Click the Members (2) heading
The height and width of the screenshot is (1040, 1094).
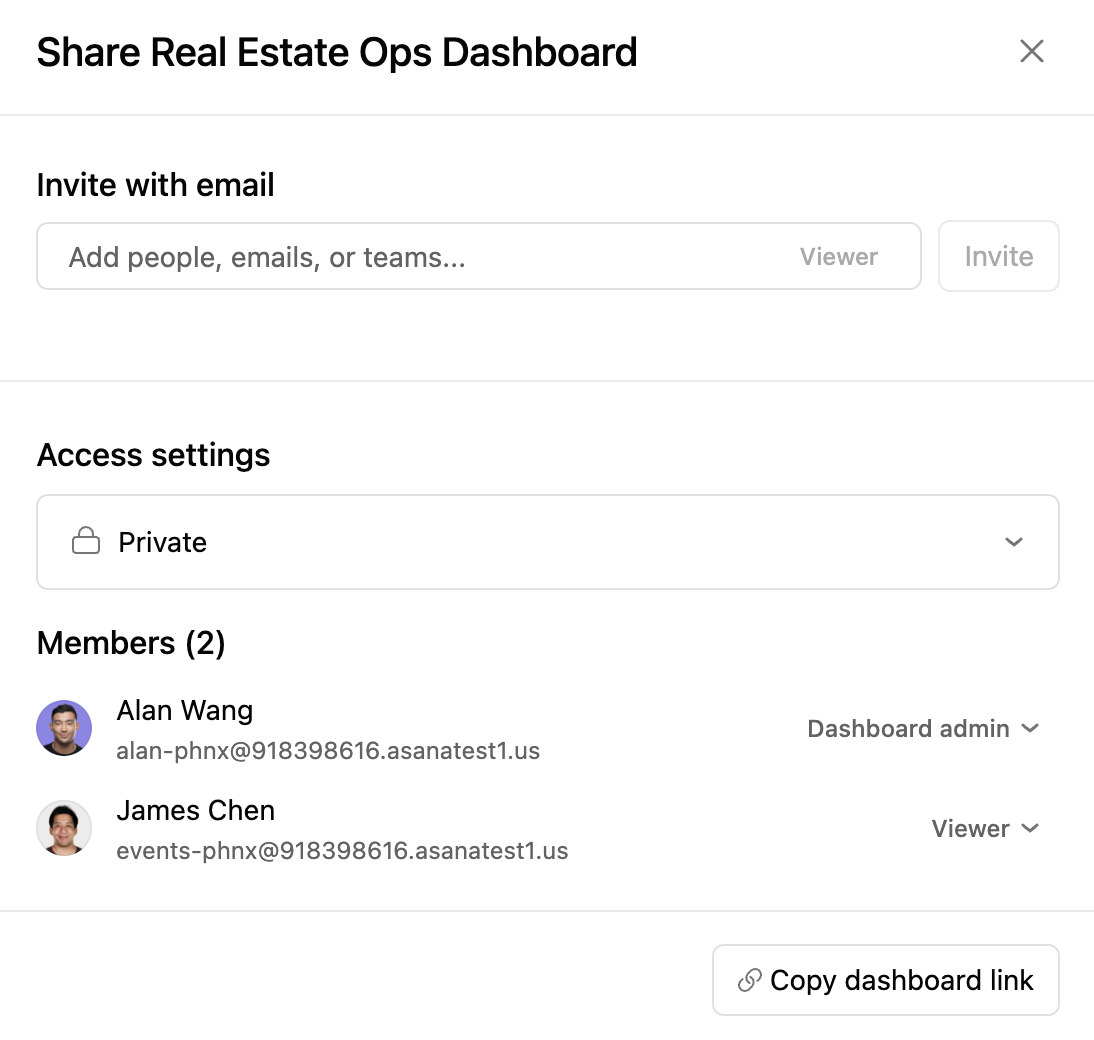click(131, 643)
